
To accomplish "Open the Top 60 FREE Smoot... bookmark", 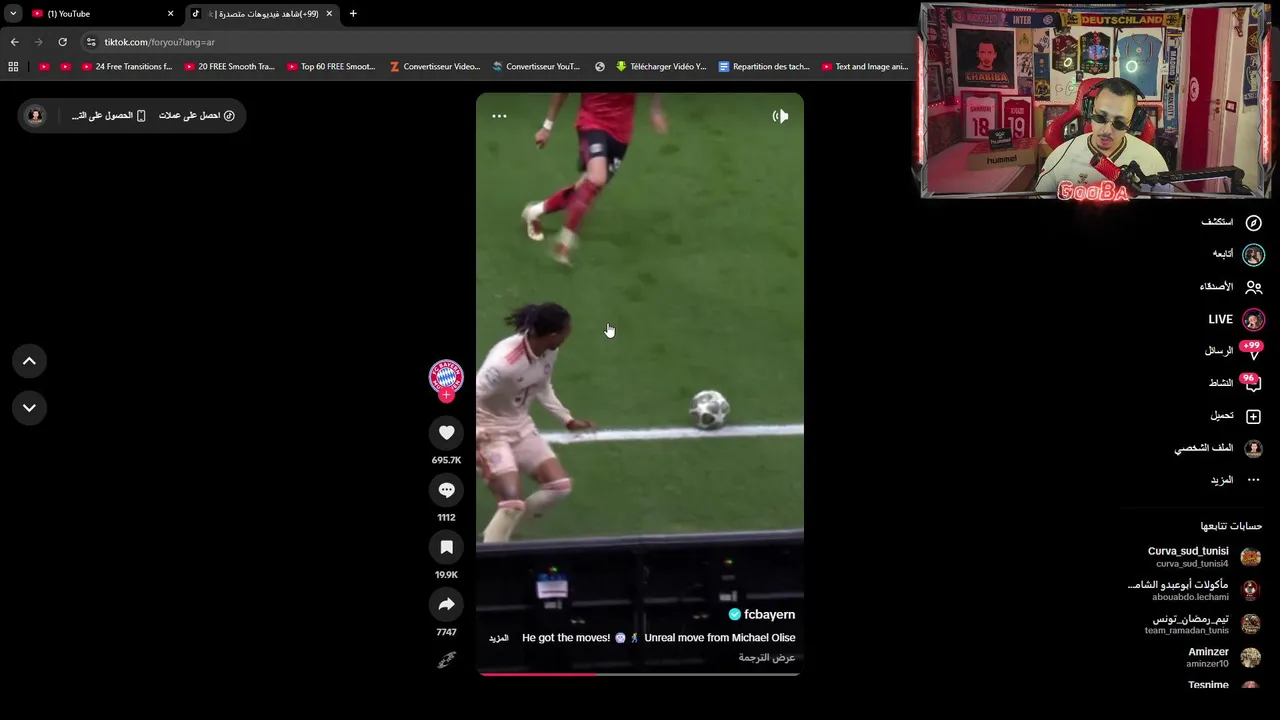I will (x=331, y=67).
